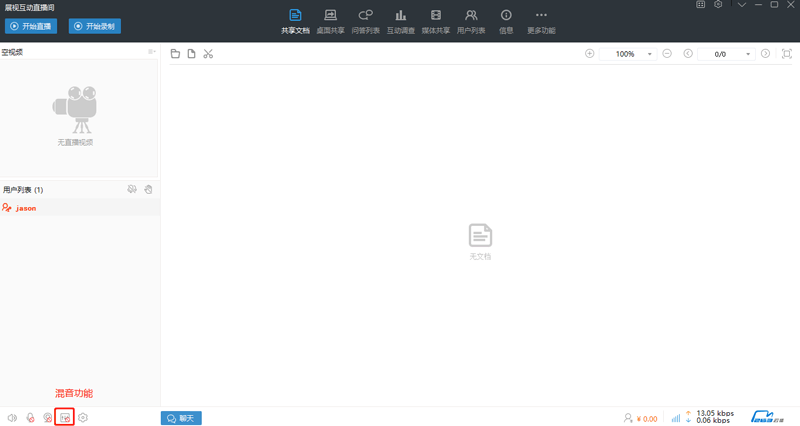Open the 0/0 page selector dropdown
The image size is (800, 426).
coord(747,54)
